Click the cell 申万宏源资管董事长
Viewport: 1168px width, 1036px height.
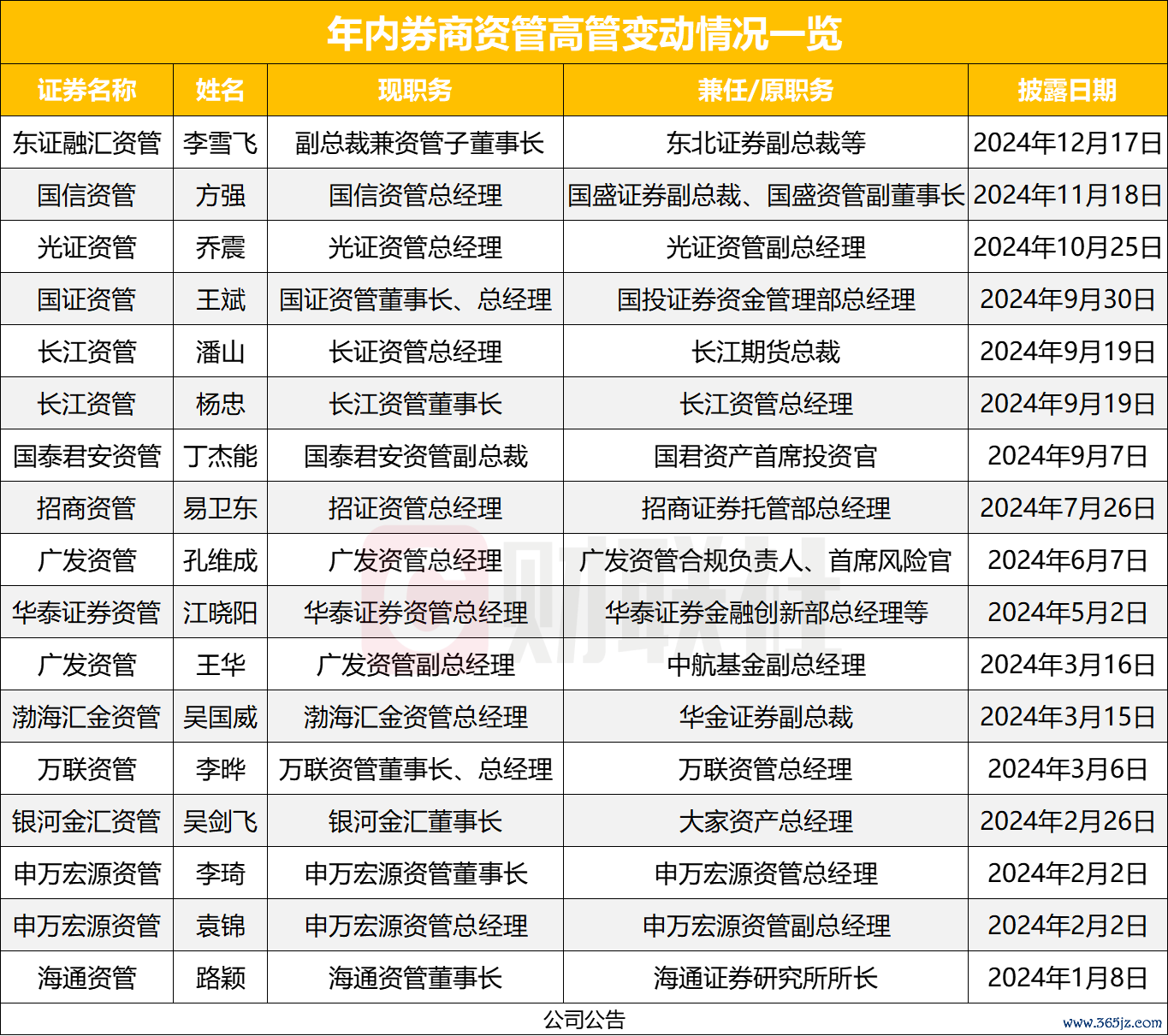(x=415, y=873)
